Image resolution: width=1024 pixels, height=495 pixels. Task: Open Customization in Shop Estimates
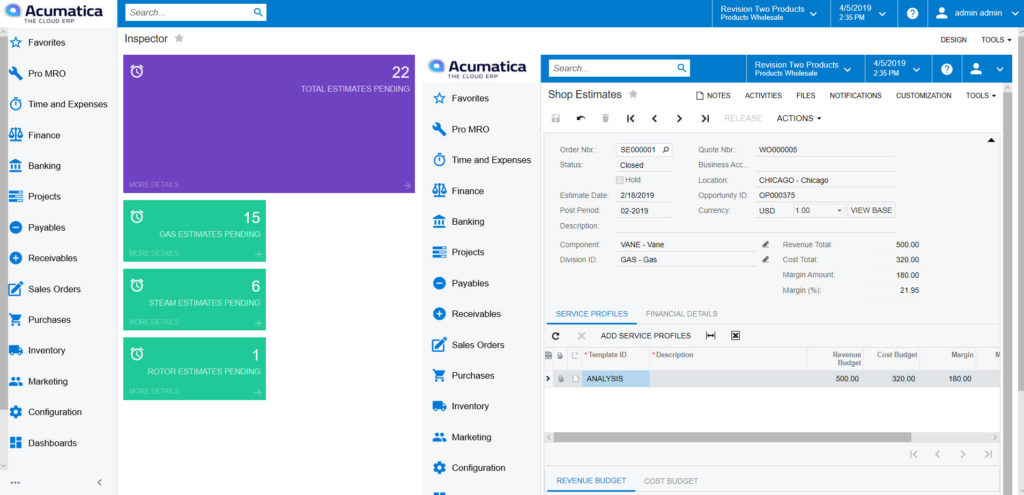(923, 95)
